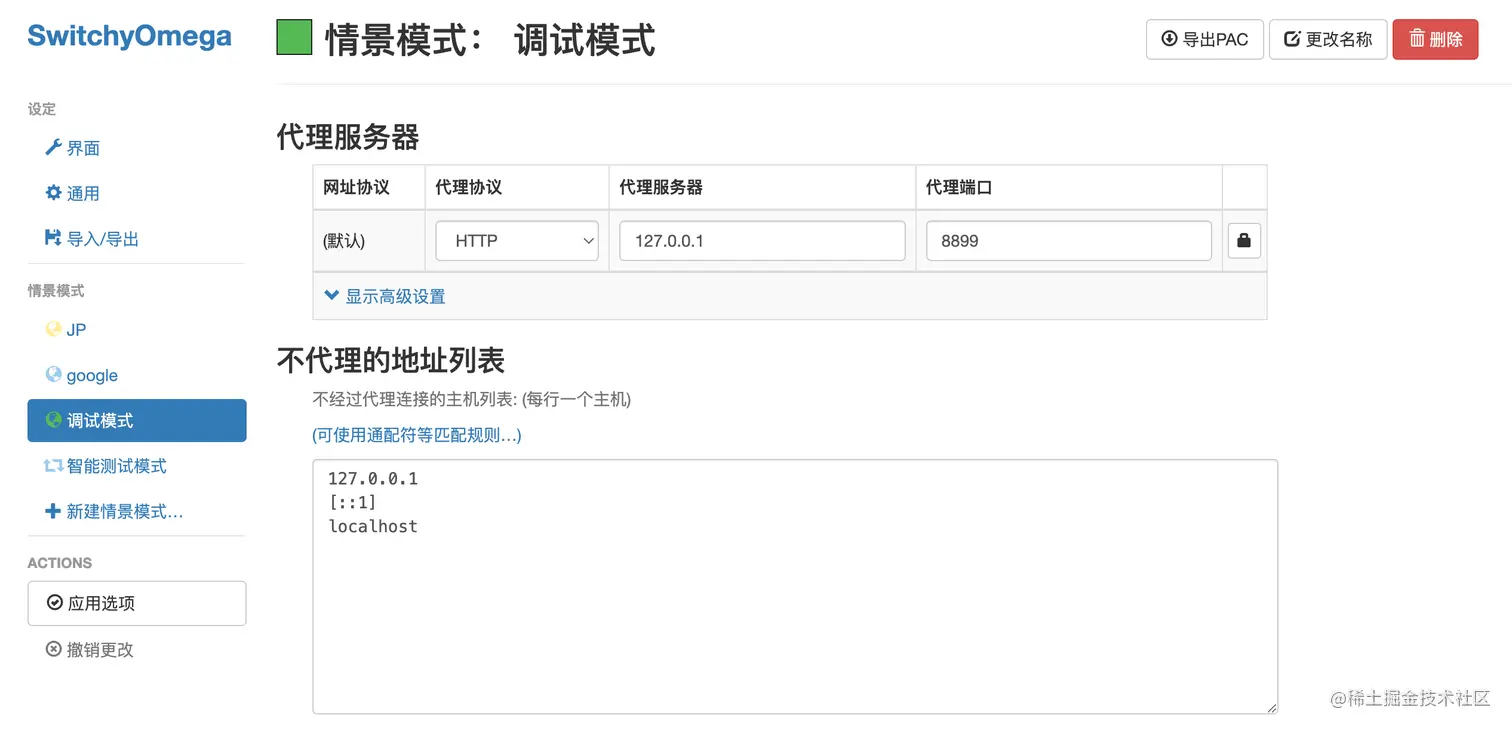The width and height of the screenshot is (1512, 730).
Task: Click the chevron beside 显示高级设置
Action: (x=332, y=296)
